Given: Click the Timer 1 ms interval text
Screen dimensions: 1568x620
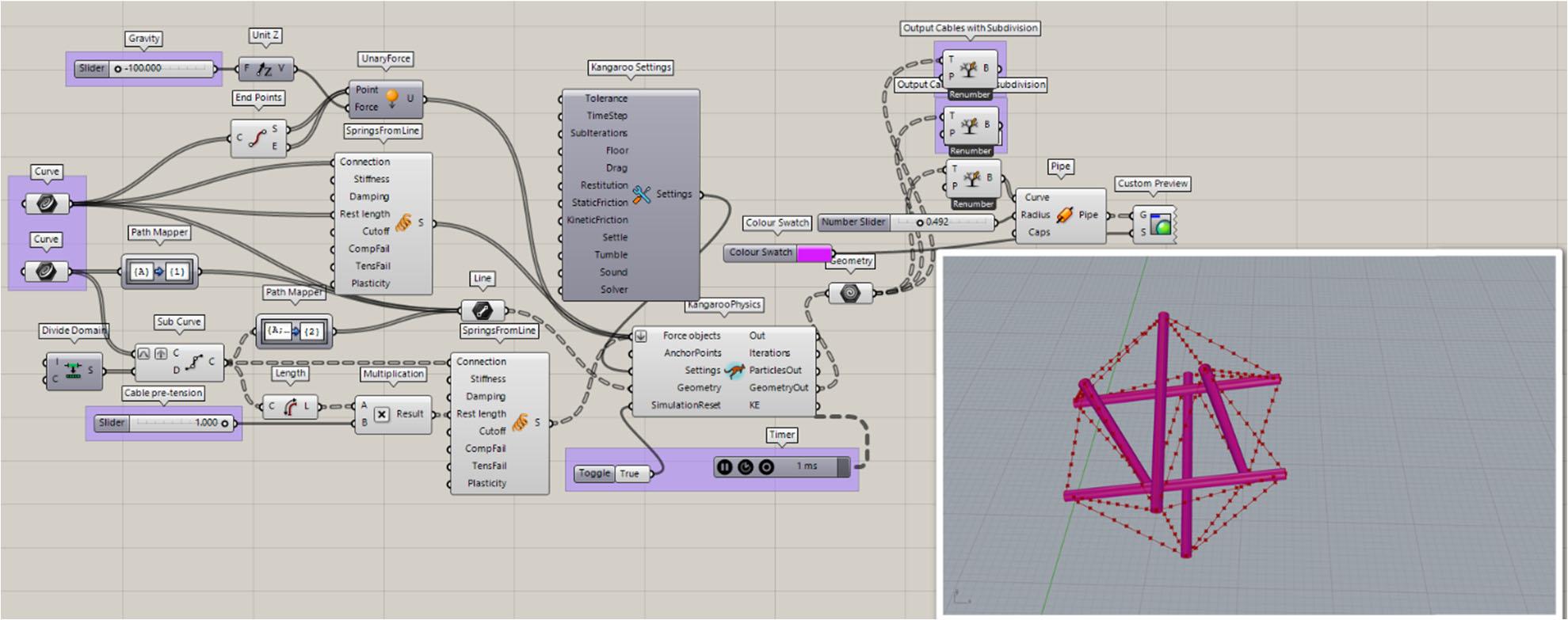Looking at the screenshot, I should pos(807,466).
